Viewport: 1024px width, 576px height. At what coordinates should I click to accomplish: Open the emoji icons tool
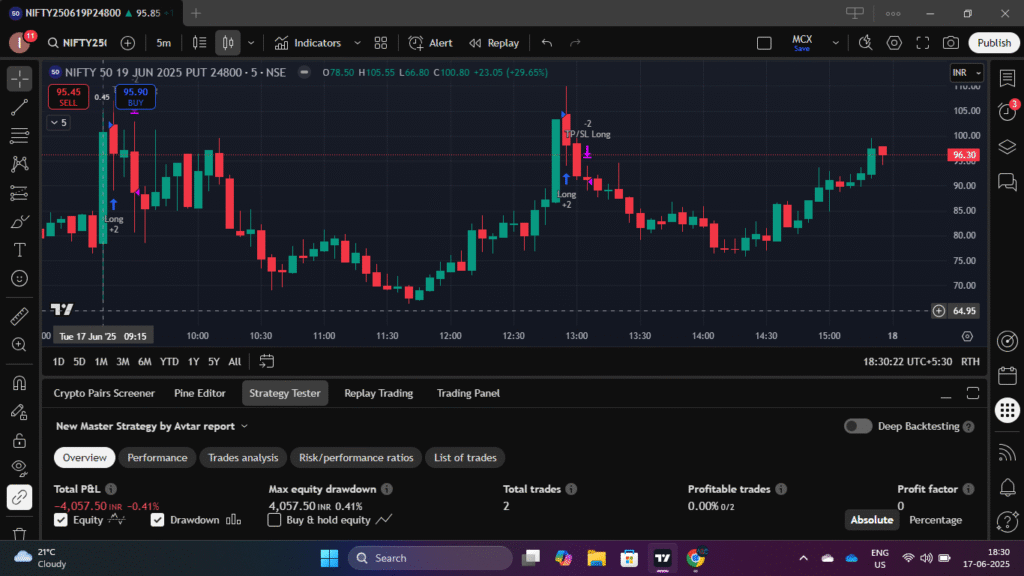pyautogui.click(x=20, y=279)
